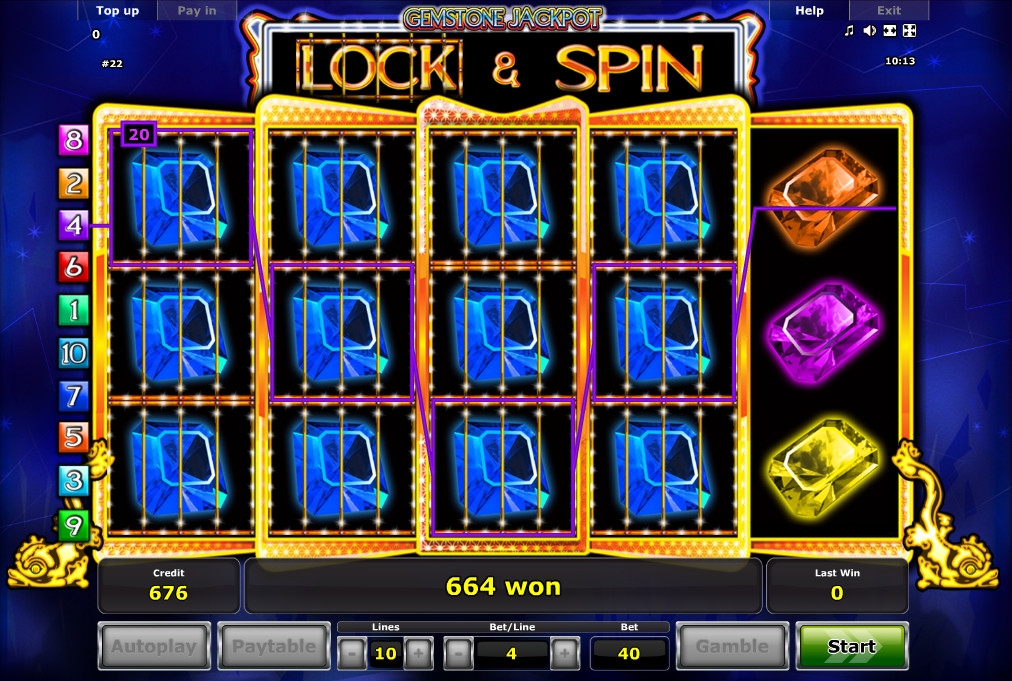The width and height of the screenshot is (1012, 681).
Task: Select payline 8 pink indicator
Action: [73, 139]
